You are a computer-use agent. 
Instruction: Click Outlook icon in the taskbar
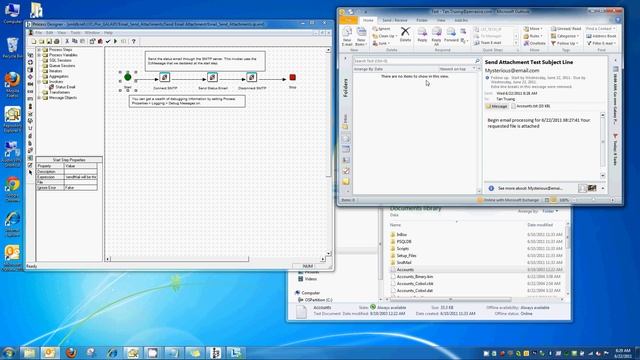point(50,352)
